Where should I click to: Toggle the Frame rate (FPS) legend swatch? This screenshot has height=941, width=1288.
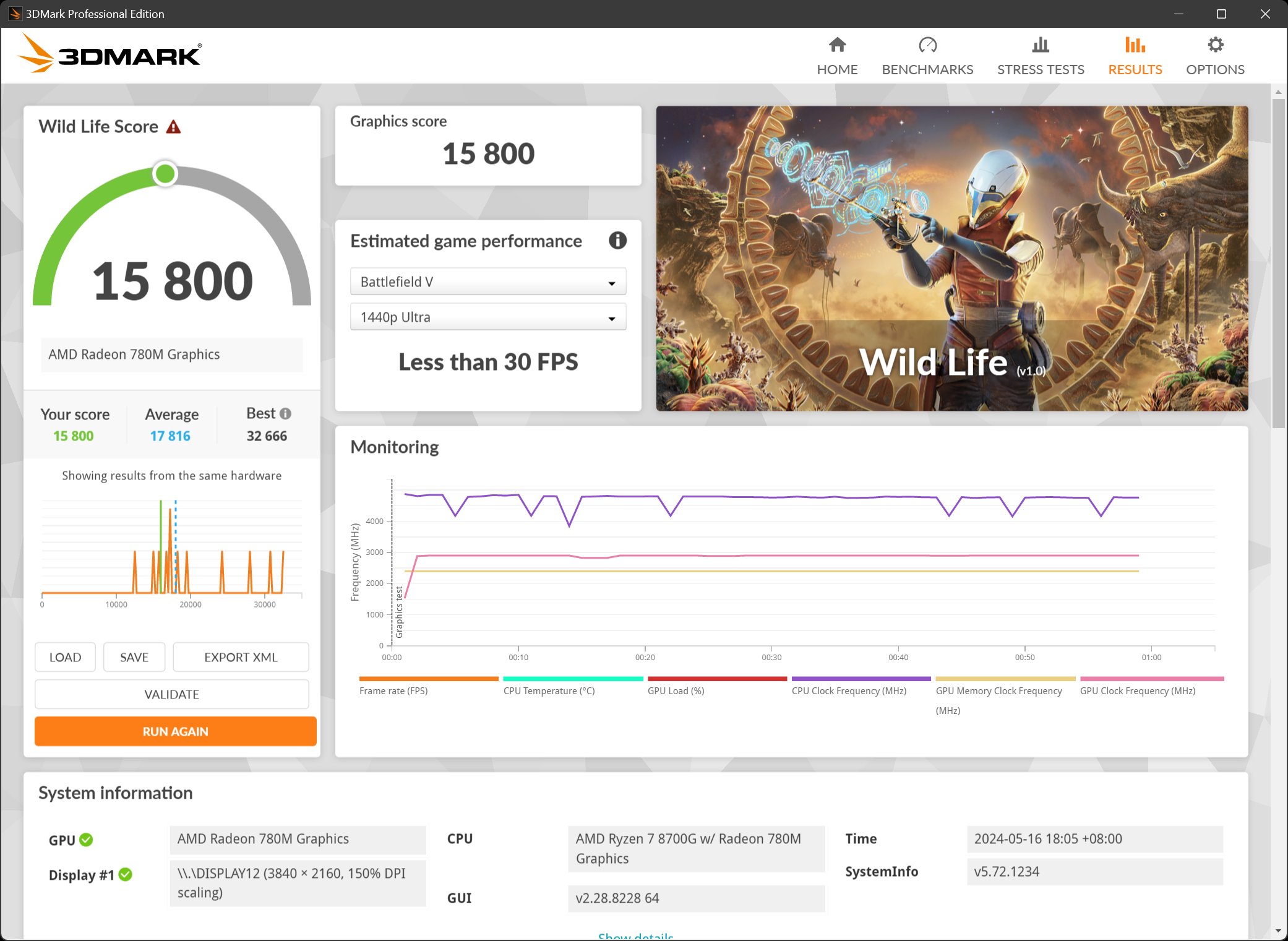coord(429,679)
